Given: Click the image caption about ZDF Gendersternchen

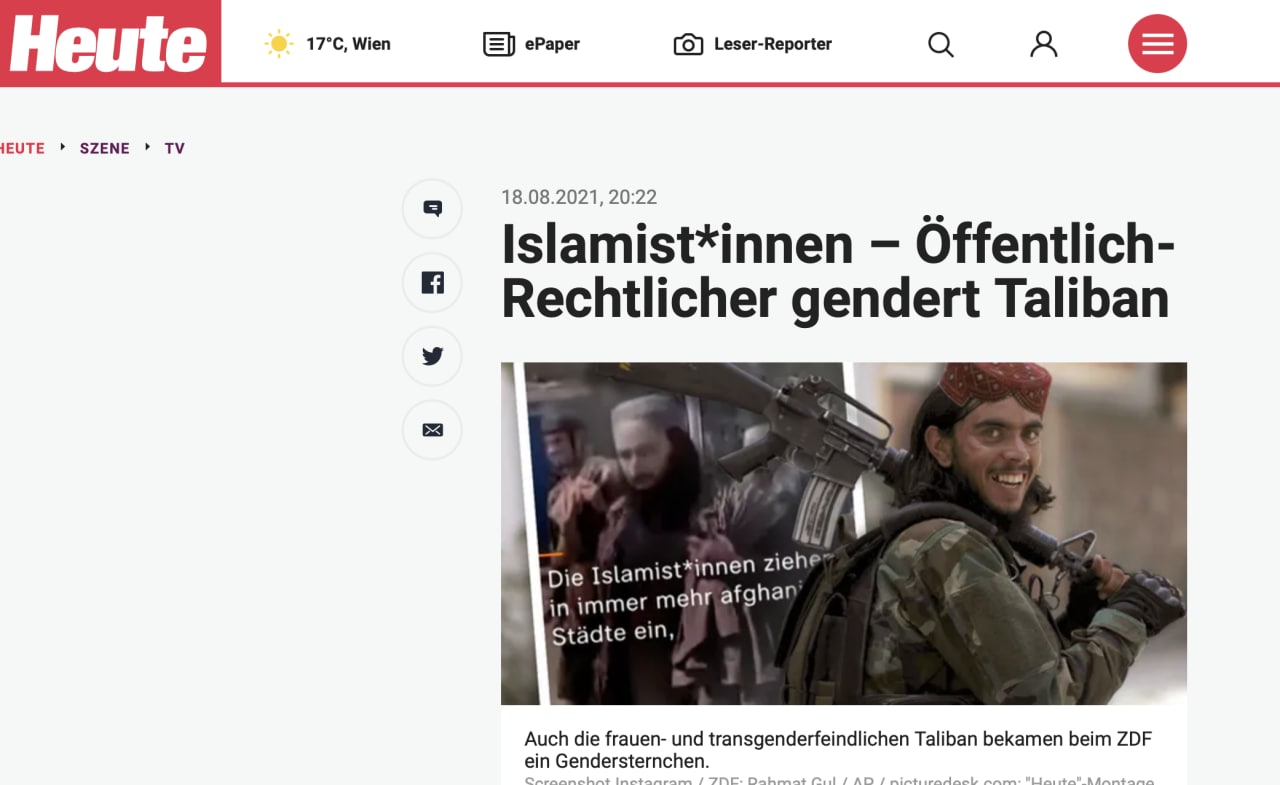Looking at the screenshot, I should [838, 750].
